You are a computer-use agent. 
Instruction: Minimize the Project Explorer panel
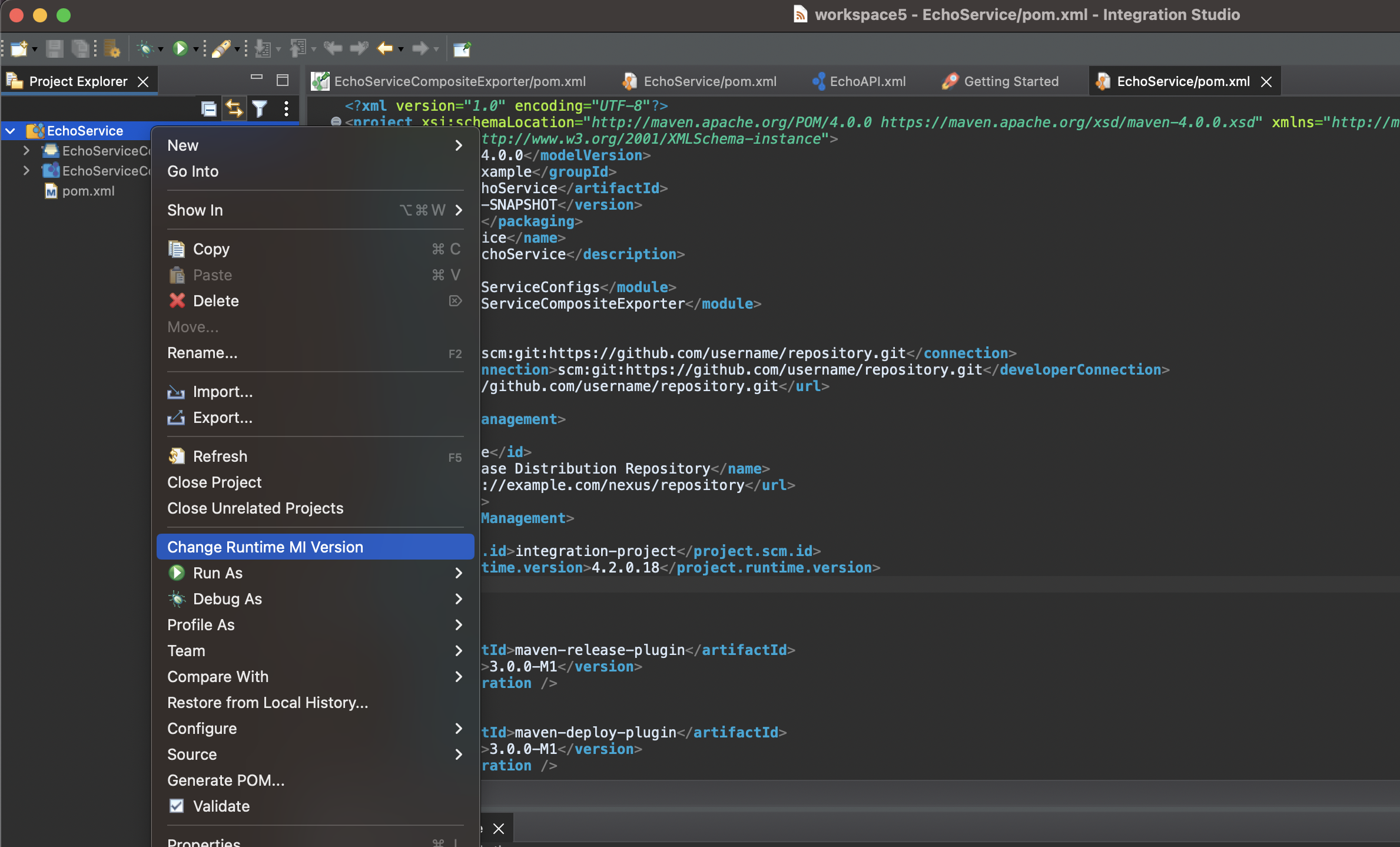click(x=257, y=77)
